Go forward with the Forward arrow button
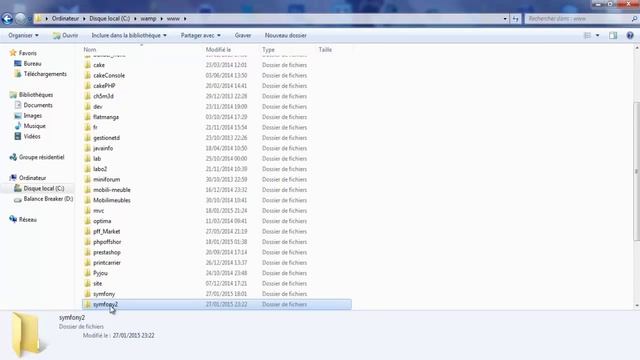Viewport: 640px width, 360px height. click(20, 18)
